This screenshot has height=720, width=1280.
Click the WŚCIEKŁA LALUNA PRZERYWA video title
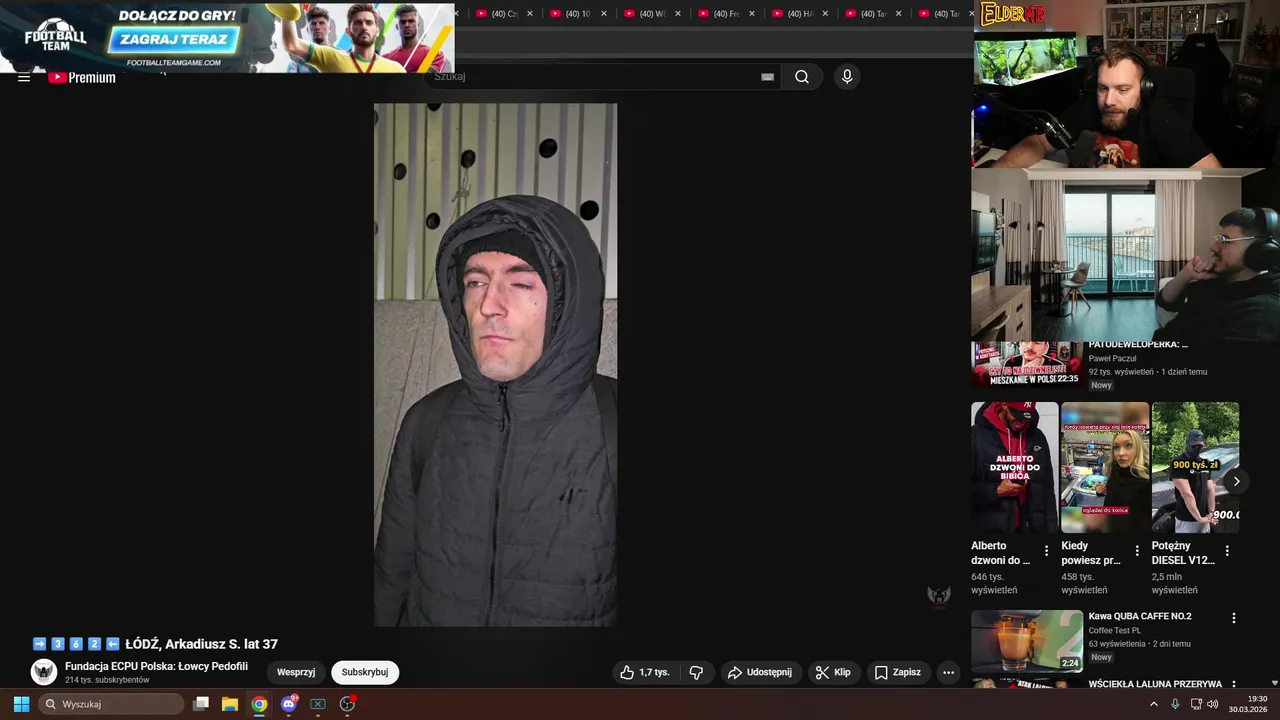click(1155, 684)
